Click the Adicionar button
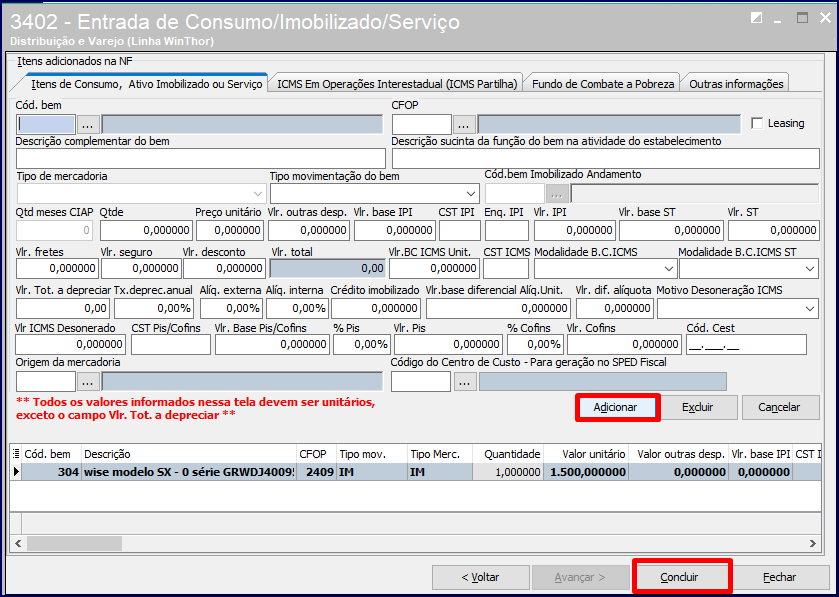839x597 pixels. point(615,408)
